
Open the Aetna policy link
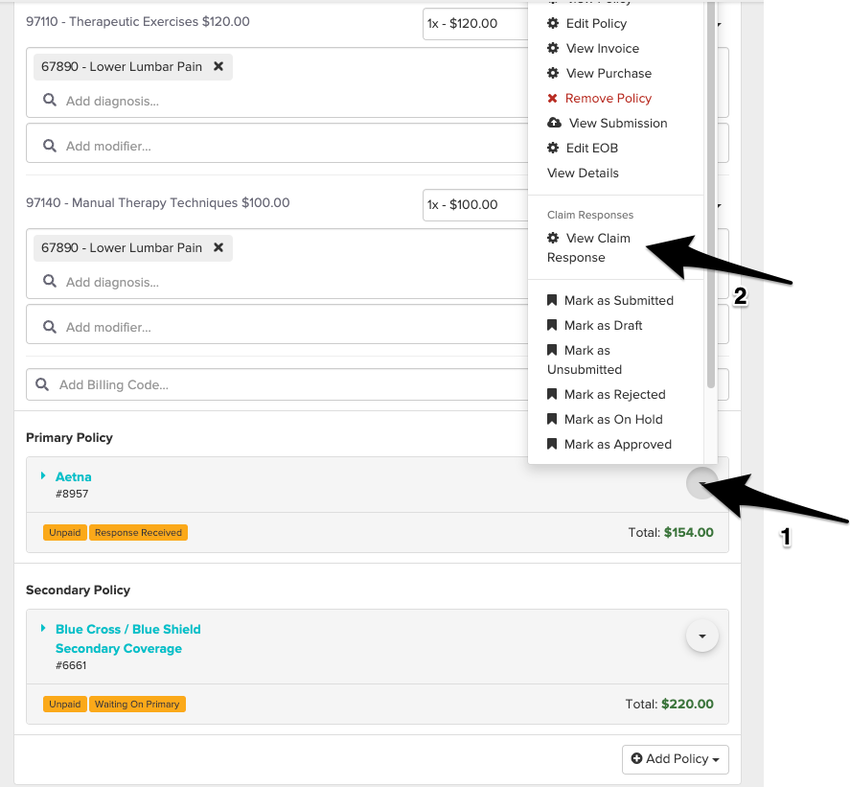click(x=73, y=477)
